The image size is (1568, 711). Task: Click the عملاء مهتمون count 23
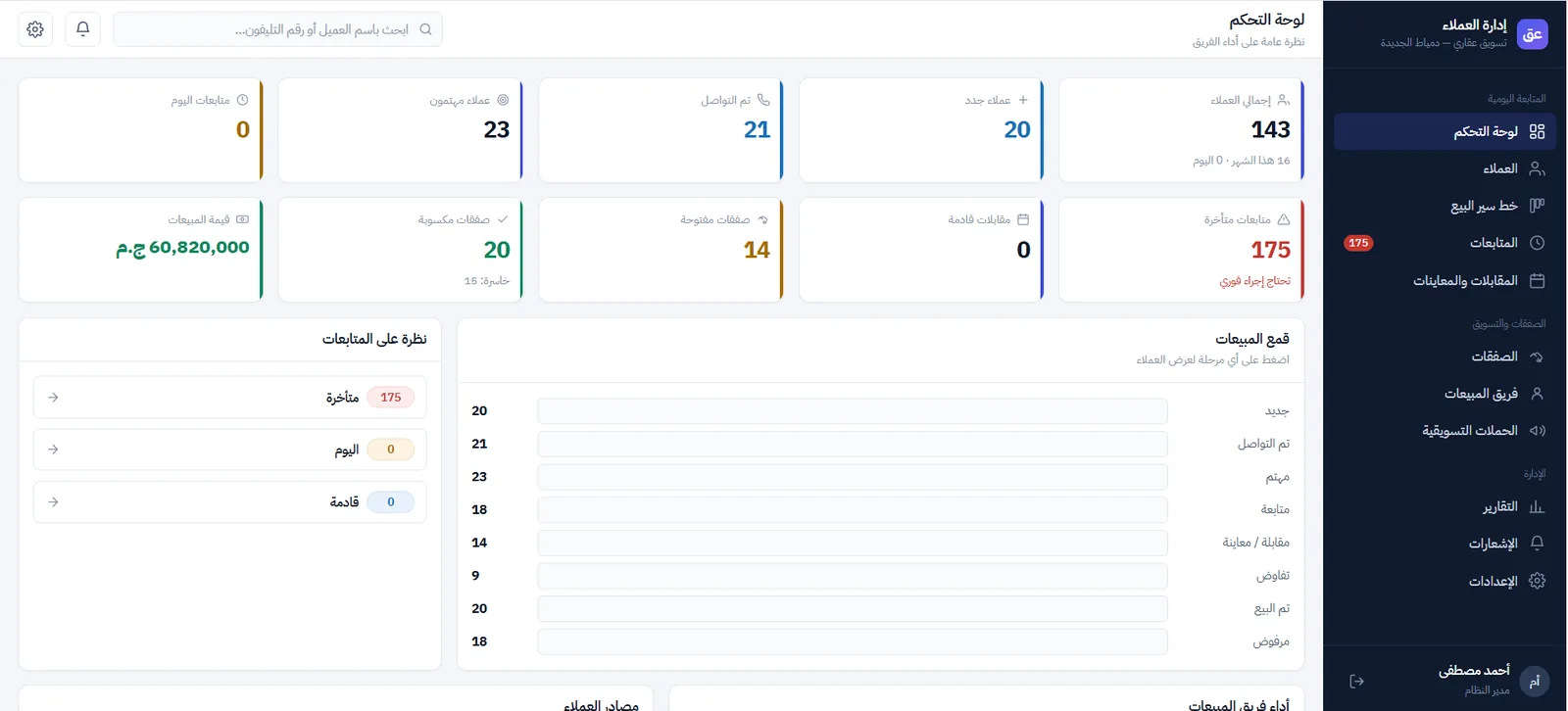click(497, 129)
